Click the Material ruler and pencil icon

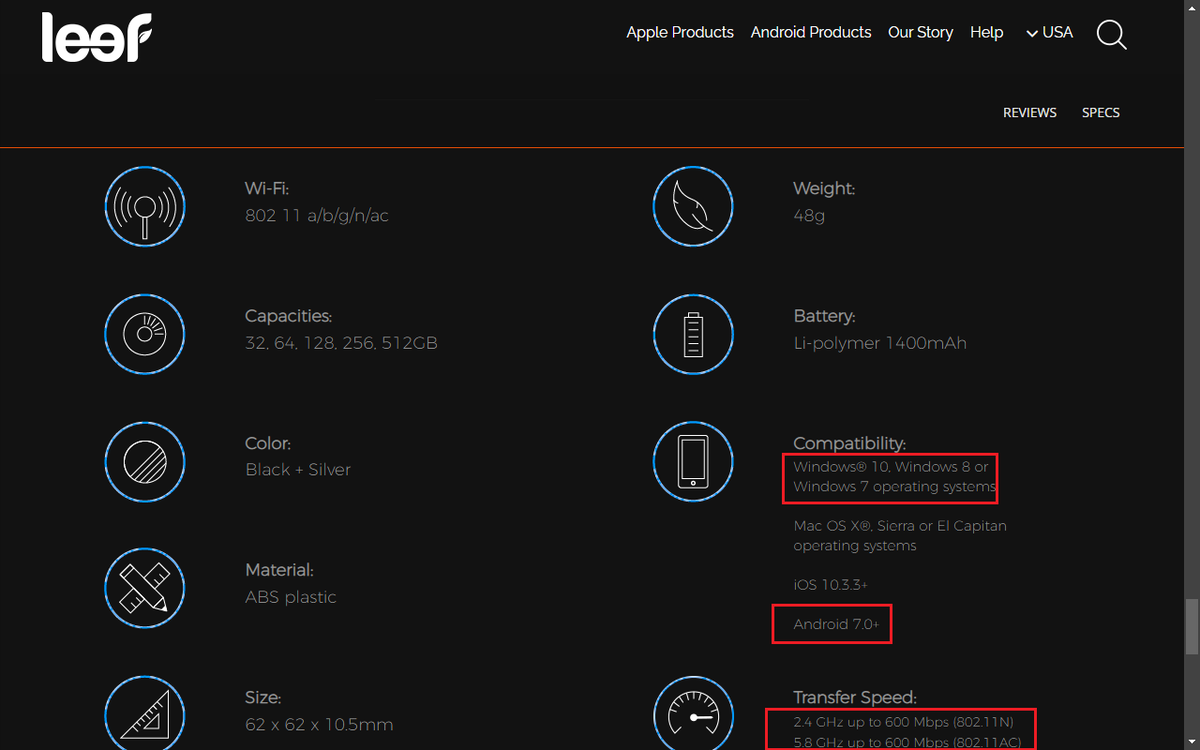point(145,588)
